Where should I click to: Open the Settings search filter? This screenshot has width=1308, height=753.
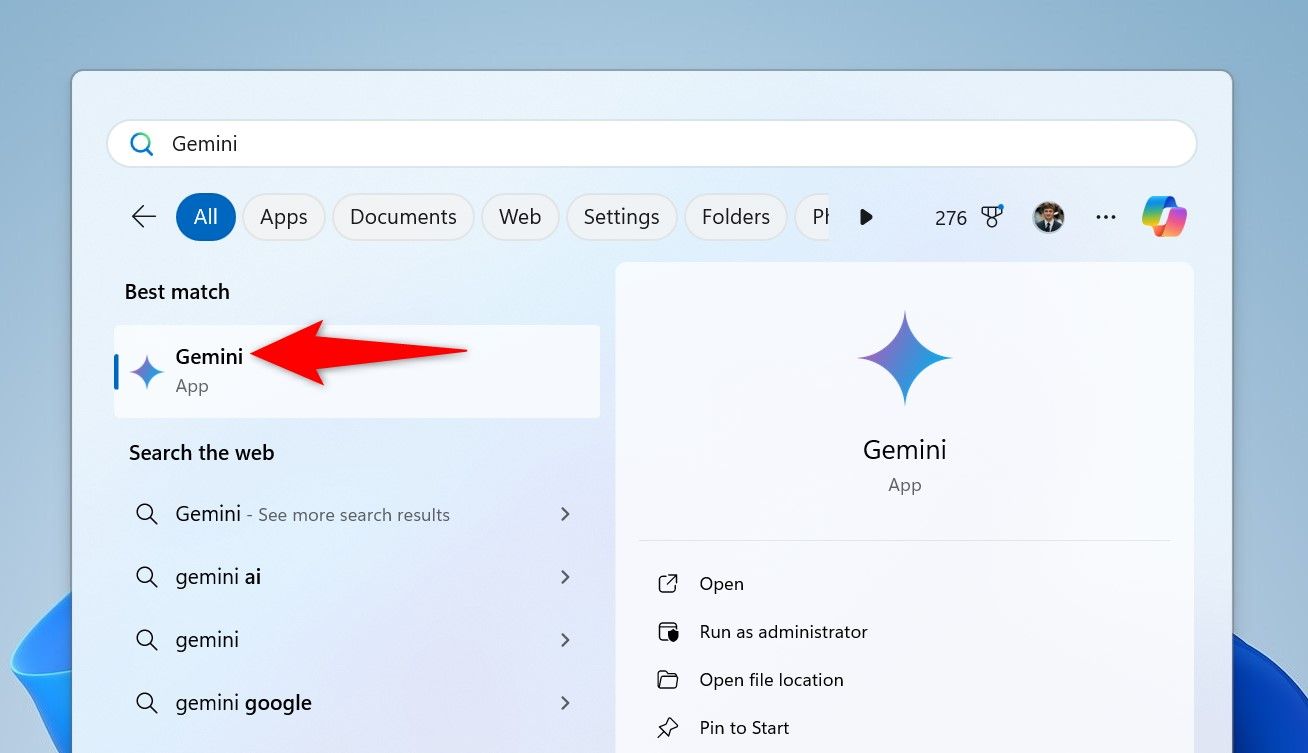621,217
